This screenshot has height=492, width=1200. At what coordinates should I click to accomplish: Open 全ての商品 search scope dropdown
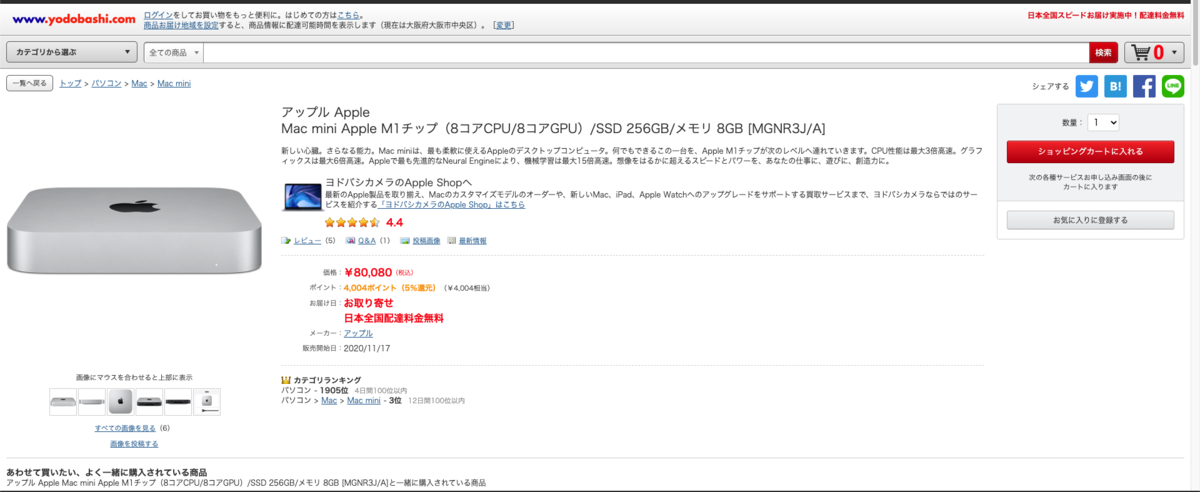click(174, 52)
